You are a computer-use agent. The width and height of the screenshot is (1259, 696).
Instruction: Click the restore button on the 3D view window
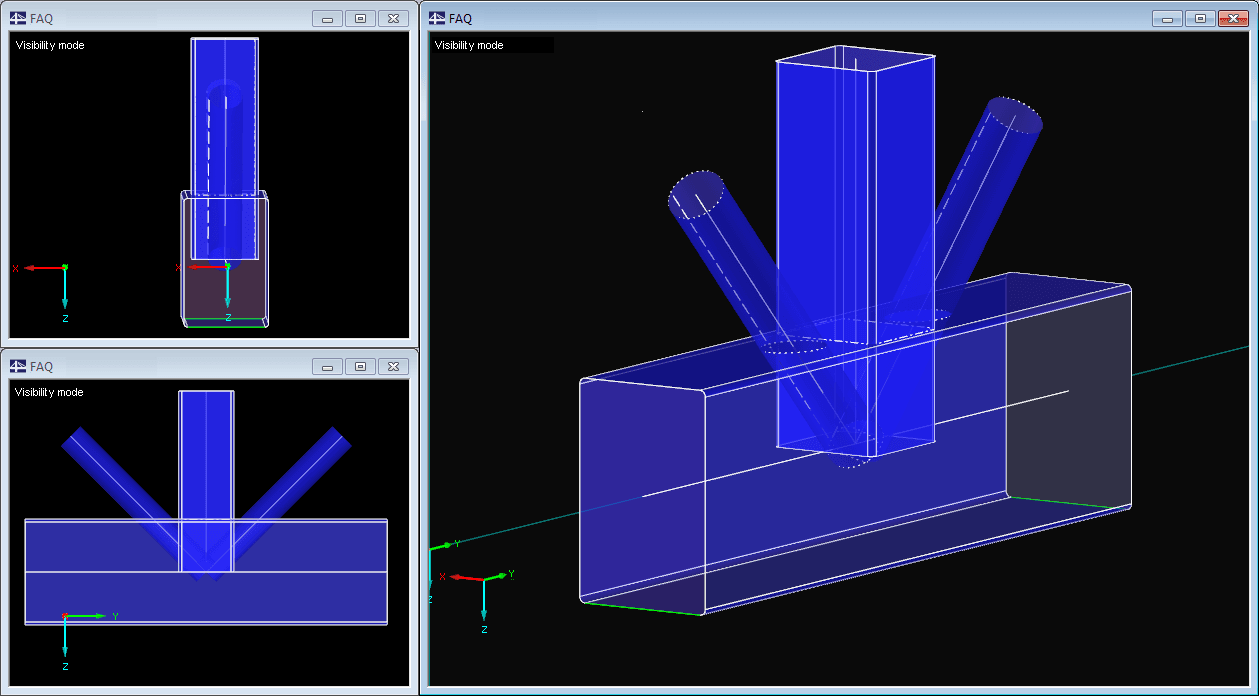click(1200, 17)
